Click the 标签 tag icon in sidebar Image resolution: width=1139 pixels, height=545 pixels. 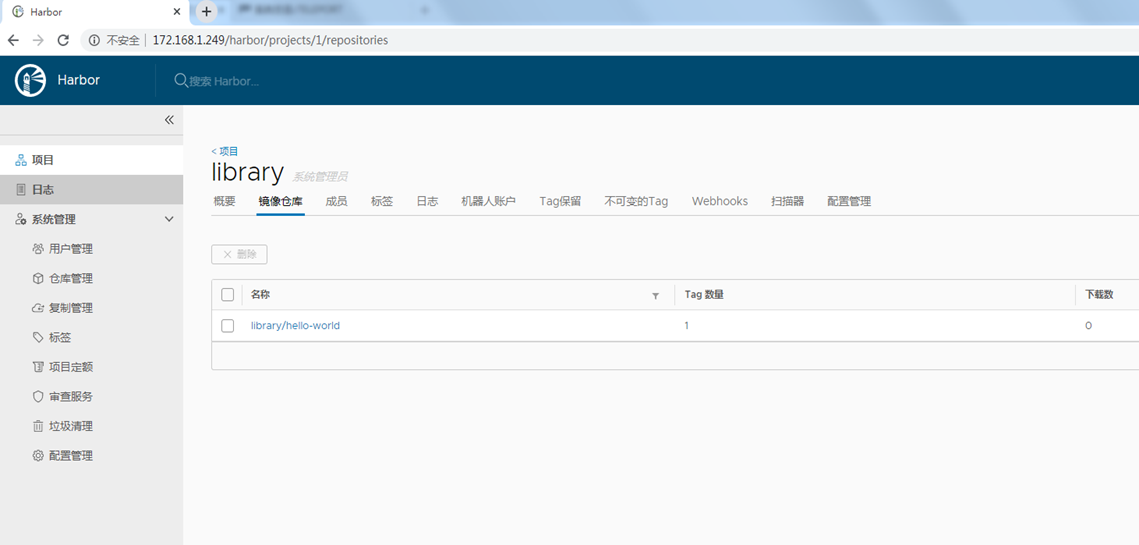click(38, 338)
